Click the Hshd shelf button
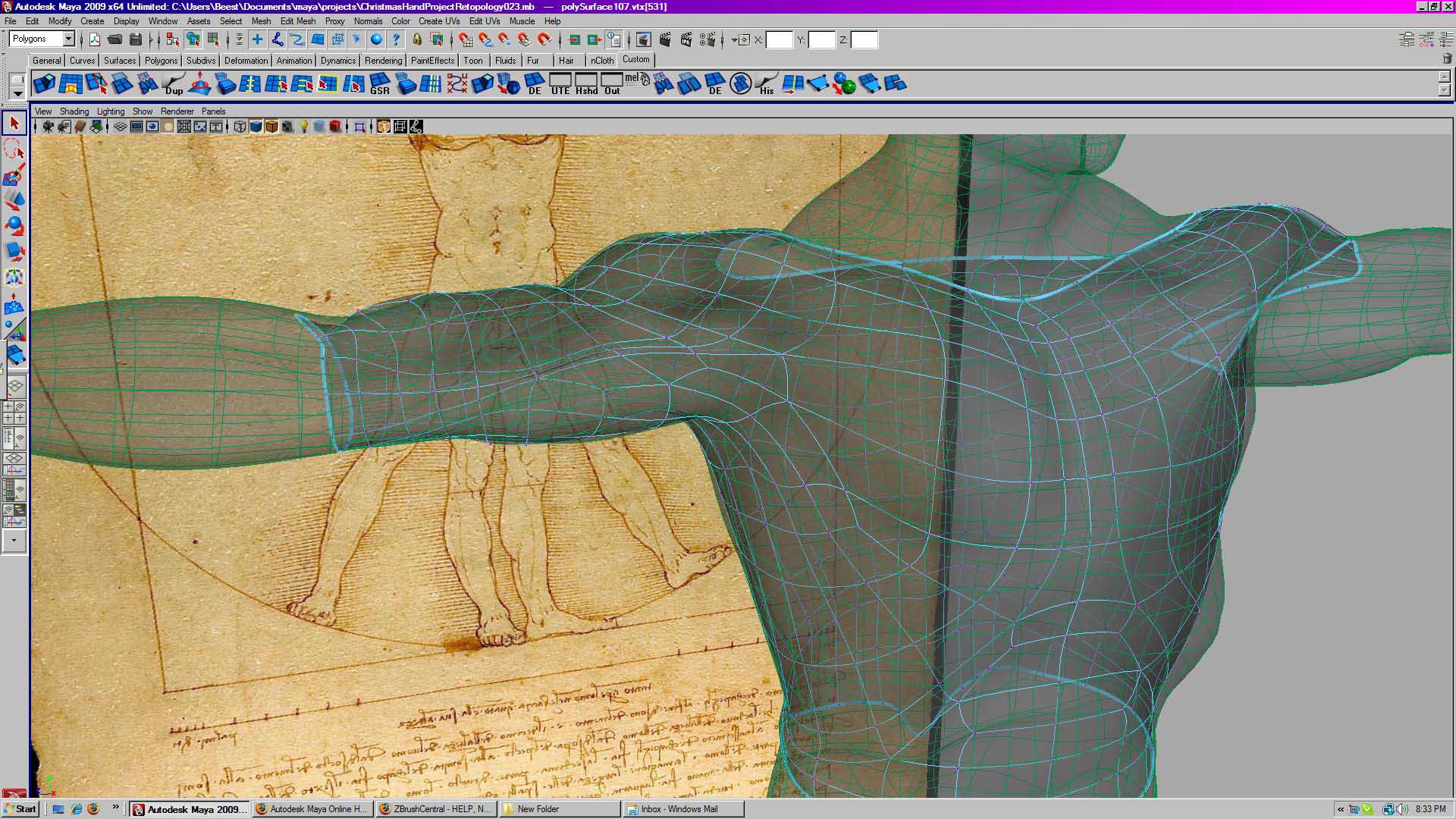Screen dimensions: 1456x819 click(x=586, y=83)
